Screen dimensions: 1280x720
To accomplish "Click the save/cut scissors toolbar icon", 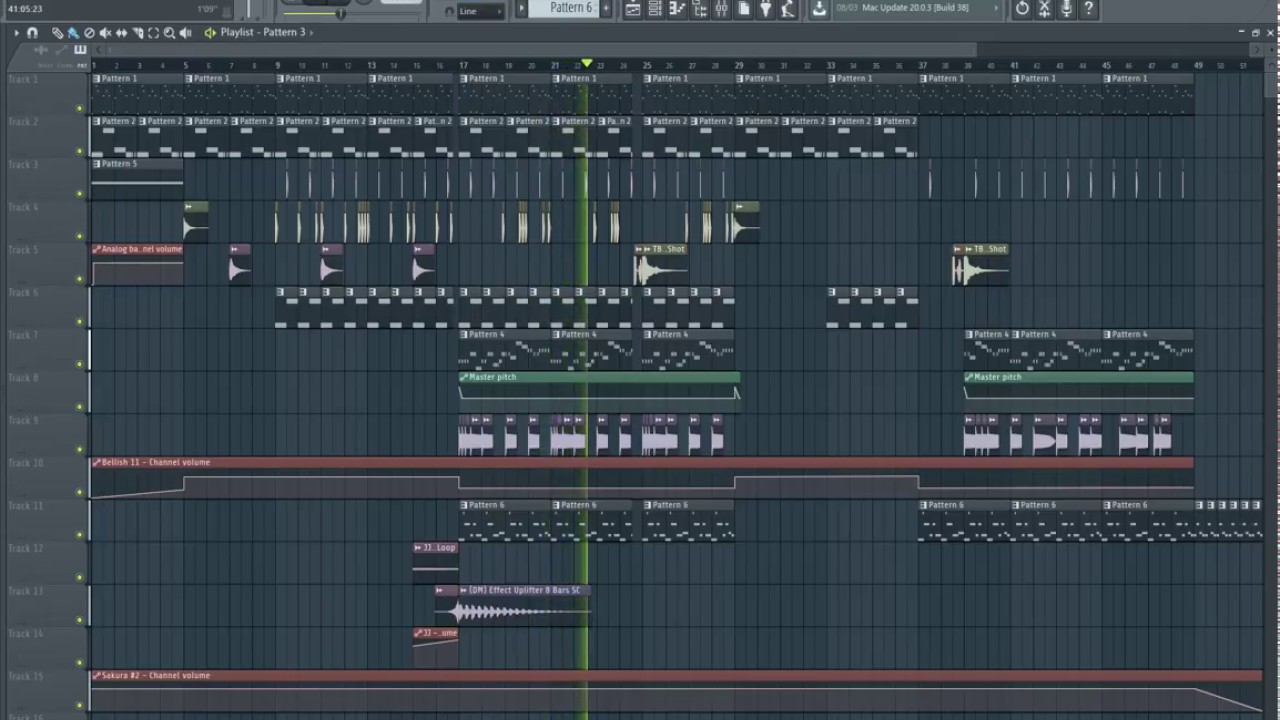I will 1044,9.
